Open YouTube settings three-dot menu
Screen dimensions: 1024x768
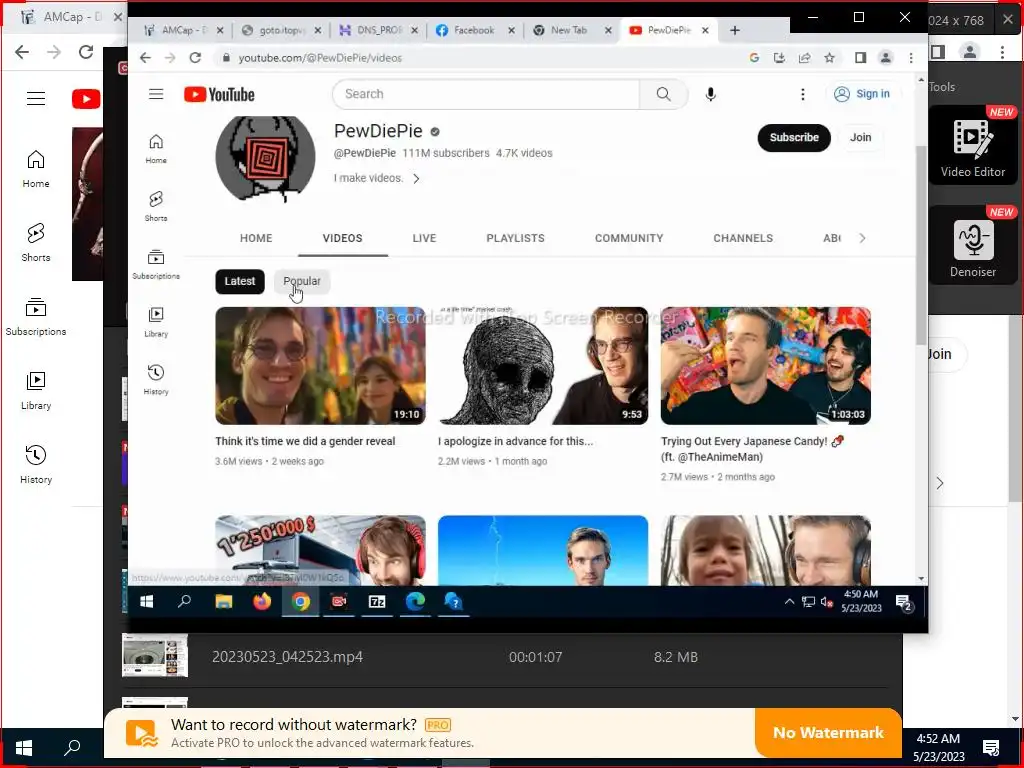(x=803, y=95)
